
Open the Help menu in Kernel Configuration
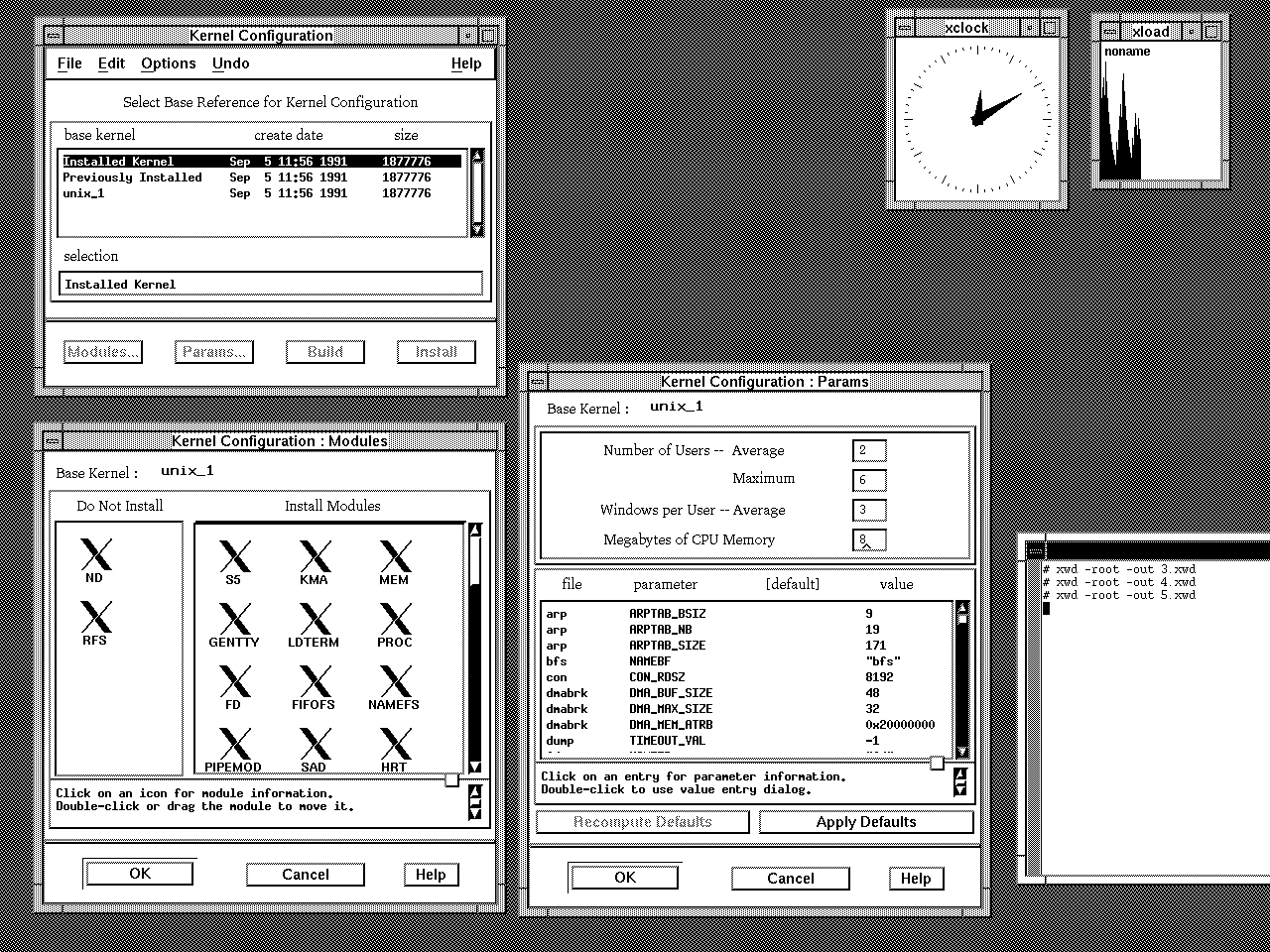click(465, 63)
